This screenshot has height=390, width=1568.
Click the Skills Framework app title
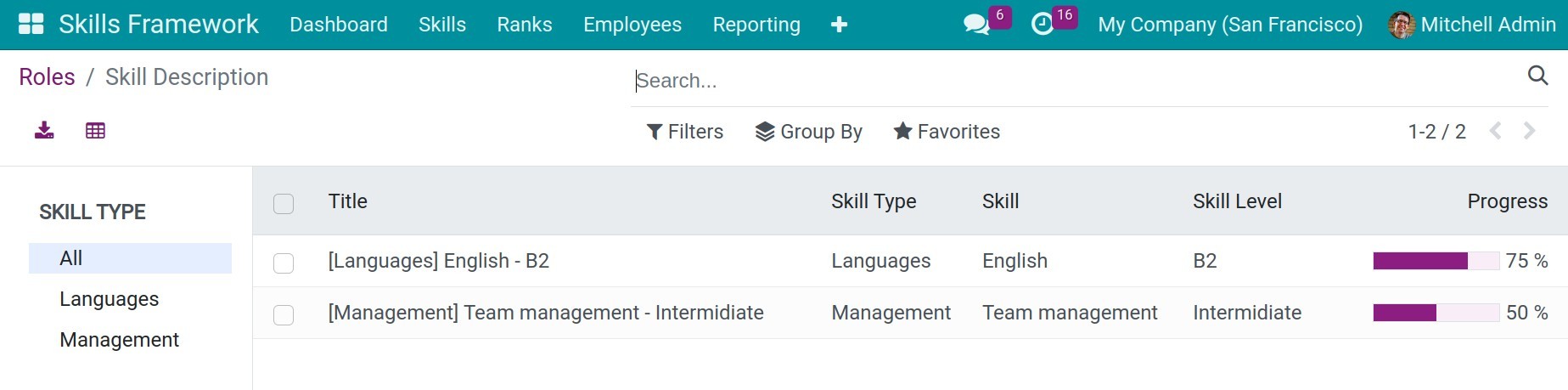pos(159,24)
